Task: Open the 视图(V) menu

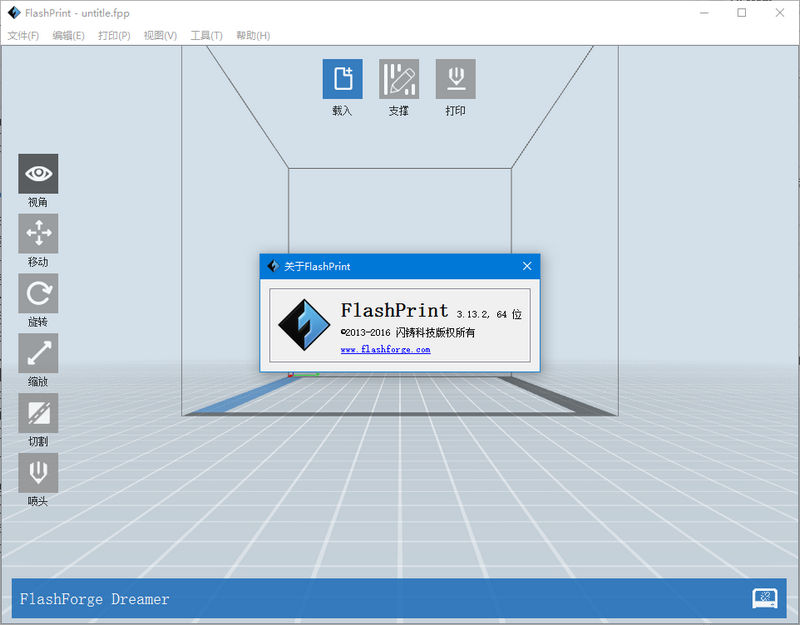Action: click(160, 35)
